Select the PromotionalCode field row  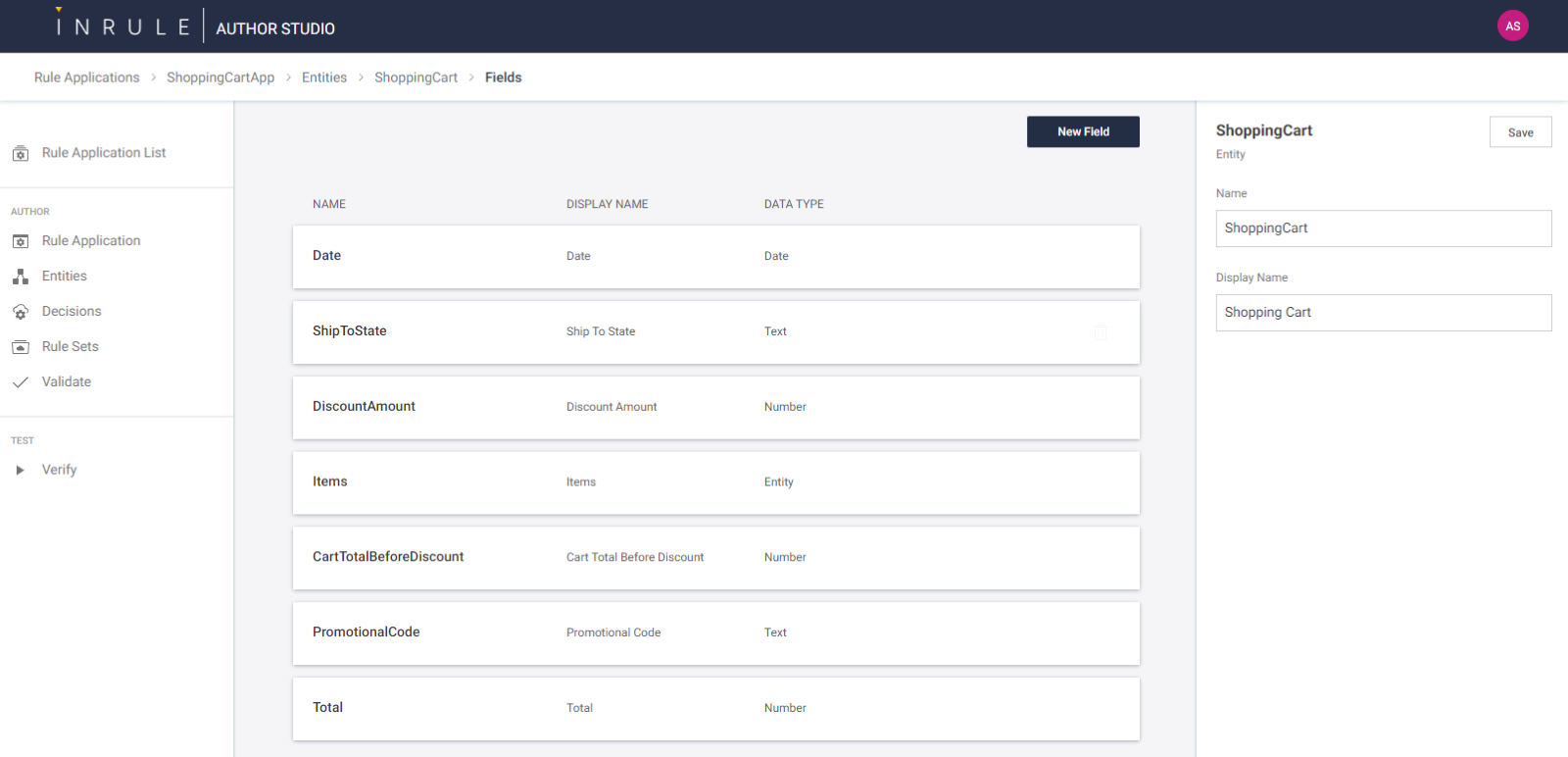(x=715, y=632)
